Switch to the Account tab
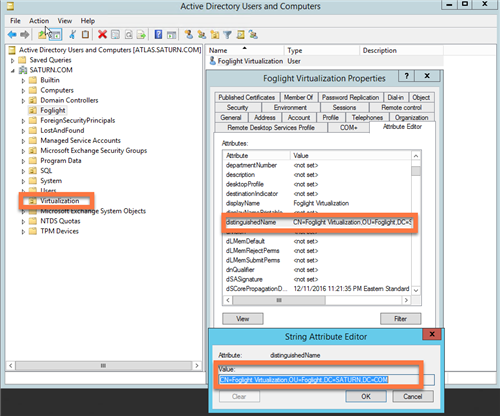The width and height of the screenshot is (500, 416). [x=299, y=117]
